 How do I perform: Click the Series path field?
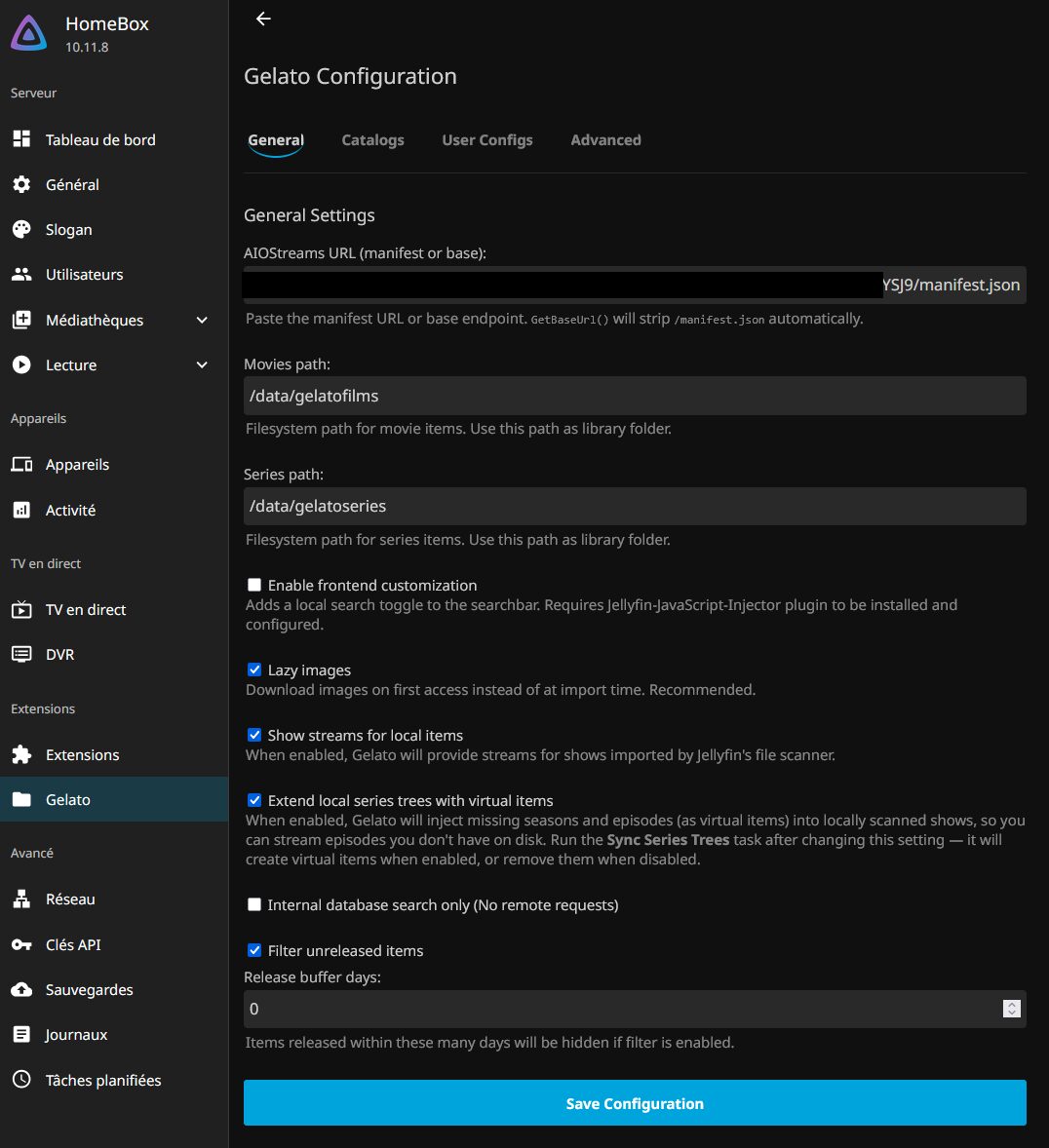[635, 506]
